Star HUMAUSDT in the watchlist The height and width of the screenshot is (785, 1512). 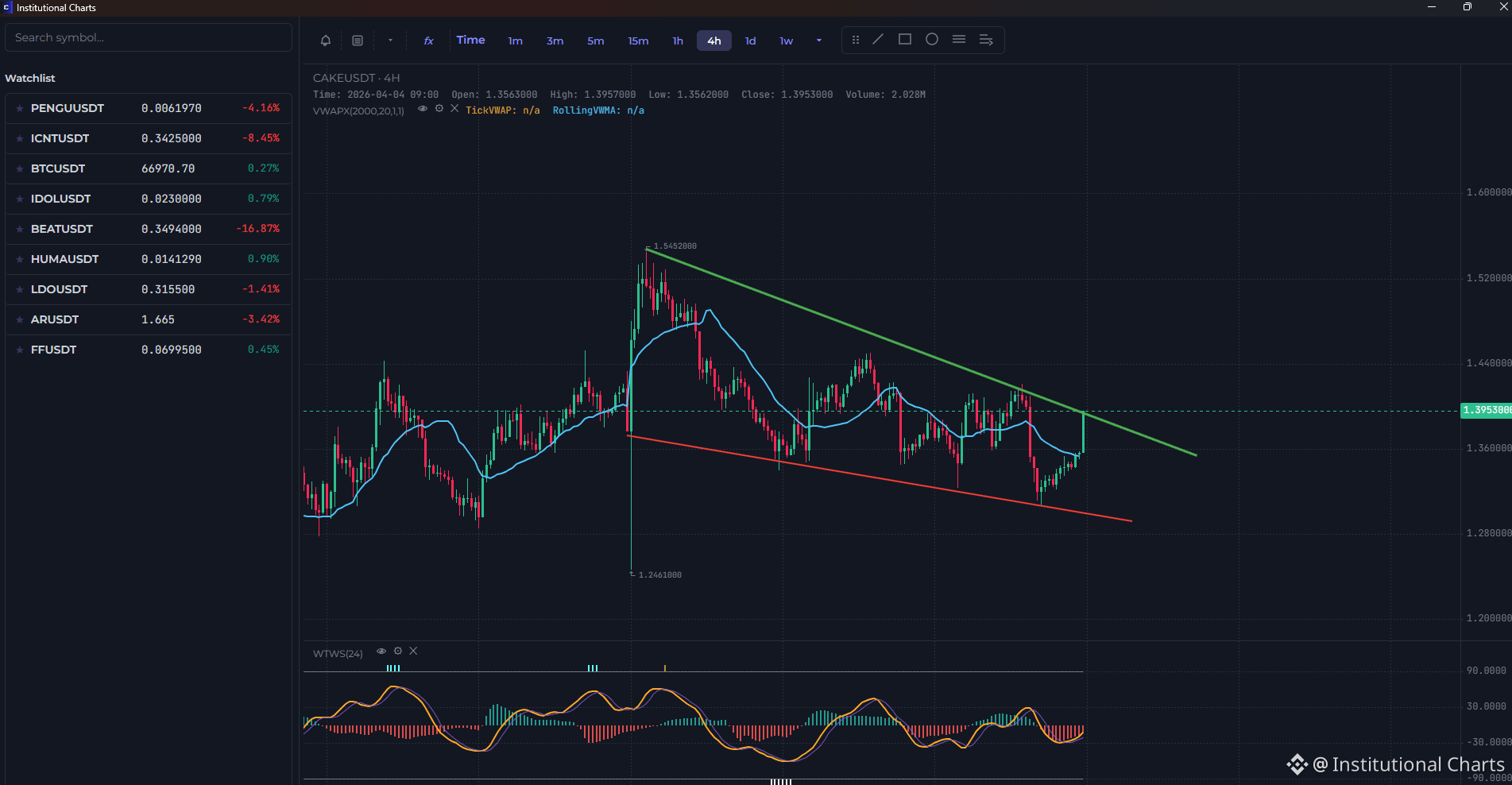20,259
